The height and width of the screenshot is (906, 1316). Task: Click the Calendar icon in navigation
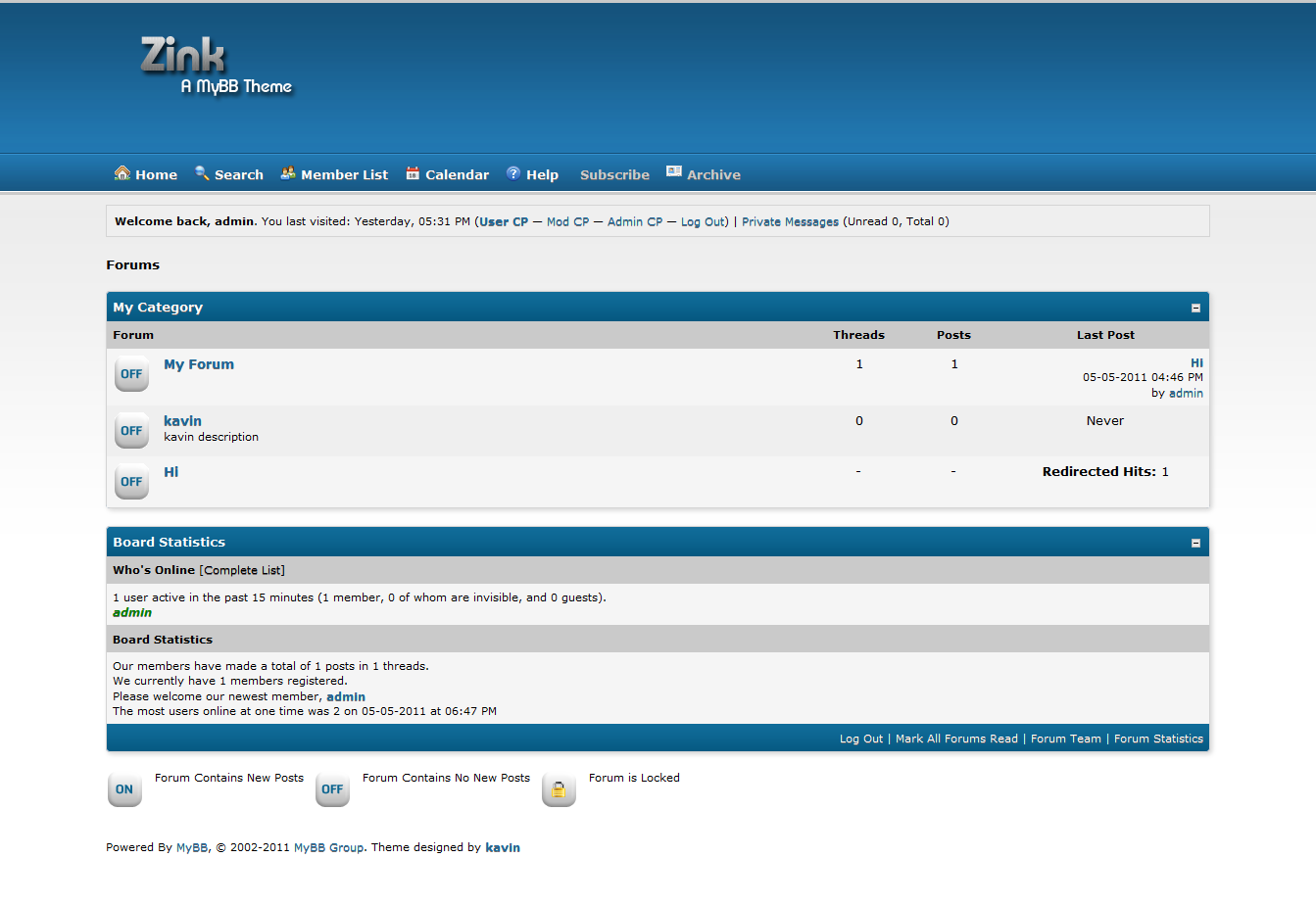413,173
